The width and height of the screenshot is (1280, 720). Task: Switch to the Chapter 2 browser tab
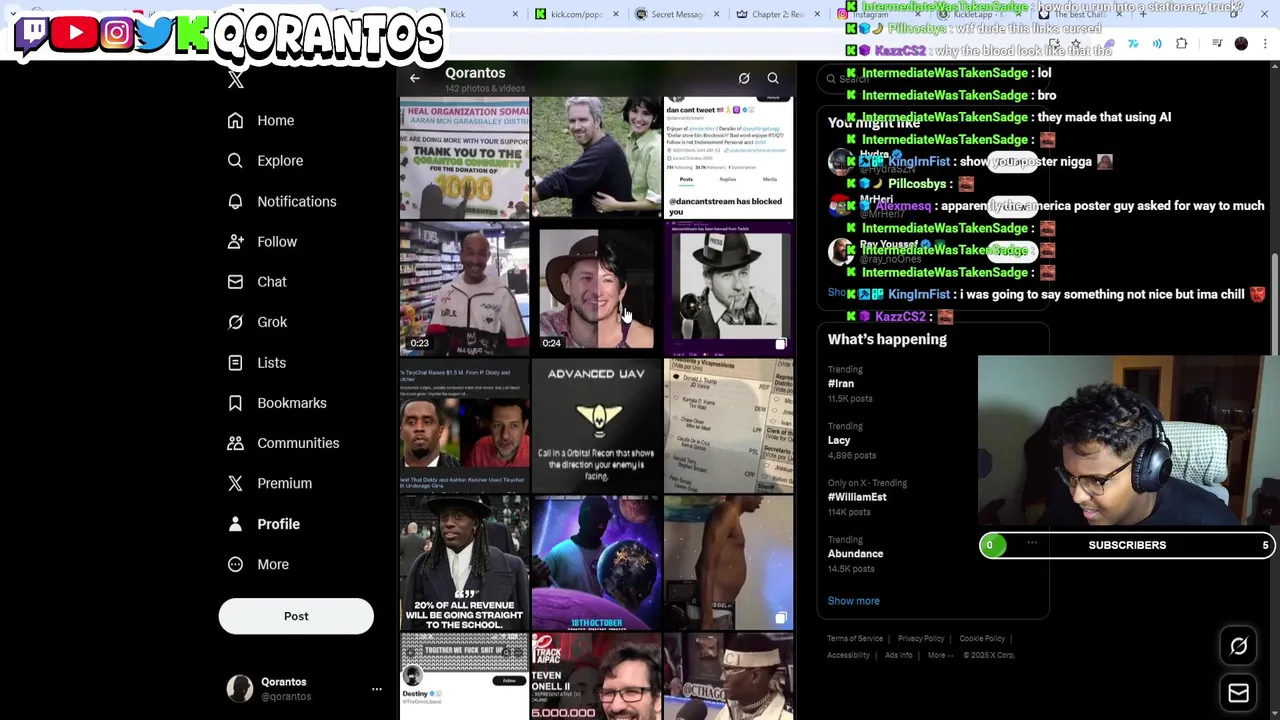tap(778, 14)
